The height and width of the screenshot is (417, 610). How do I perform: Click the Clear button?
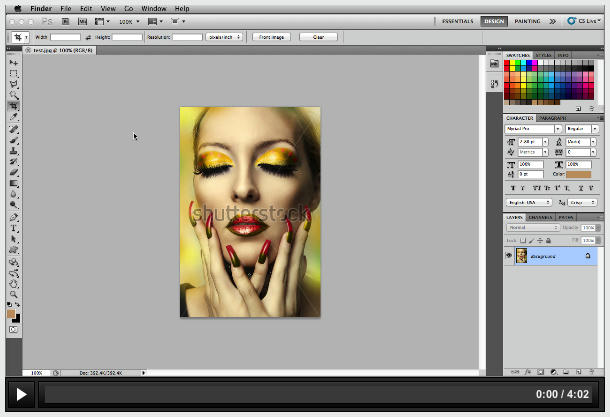click(318, 37)
